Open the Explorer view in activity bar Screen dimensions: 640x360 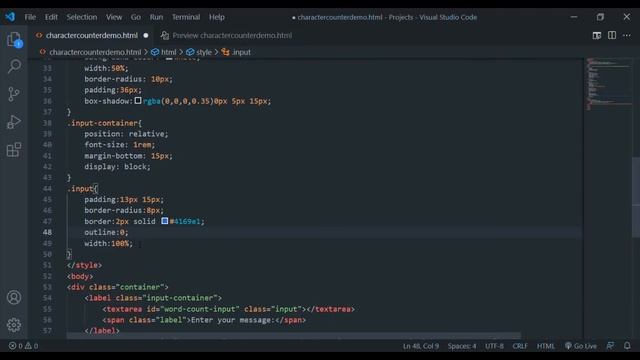[x=14, y=40]
